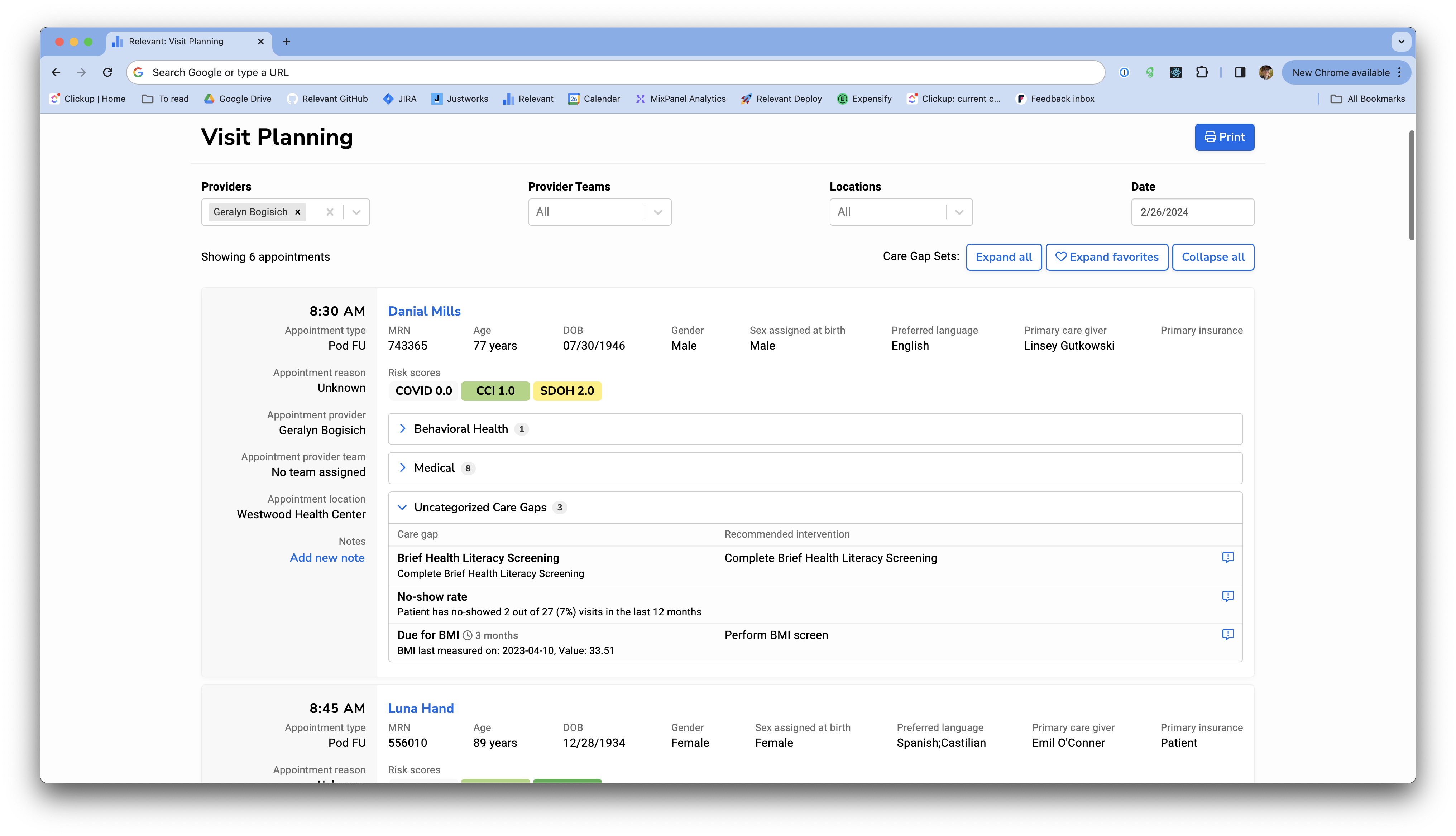1456x836 pixels.
Task: Reload the page with refresh icon
Action: 107,72
